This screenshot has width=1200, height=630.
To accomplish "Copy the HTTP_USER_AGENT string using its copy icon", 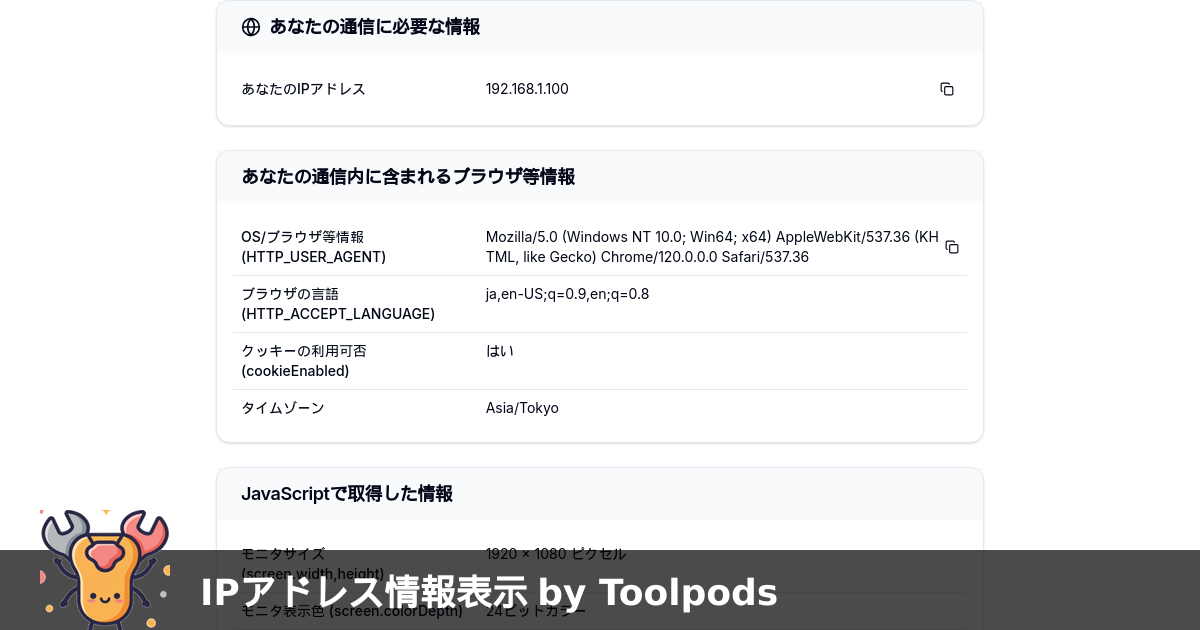I will point(951,246).
